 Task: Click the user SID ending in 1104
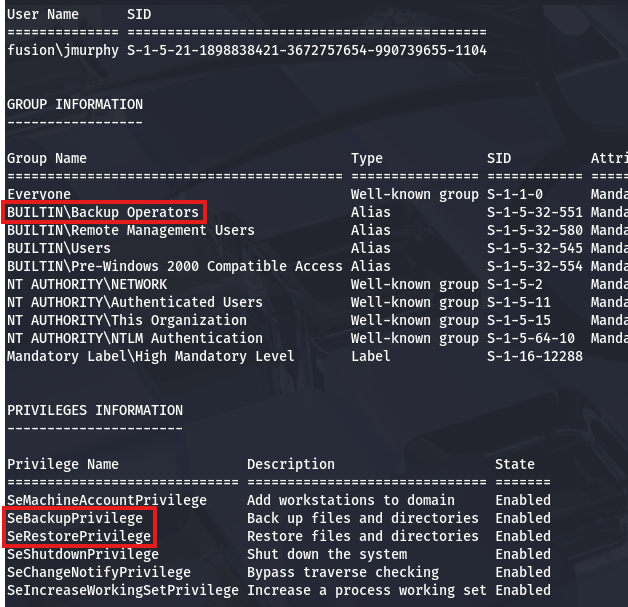(307, 49)
